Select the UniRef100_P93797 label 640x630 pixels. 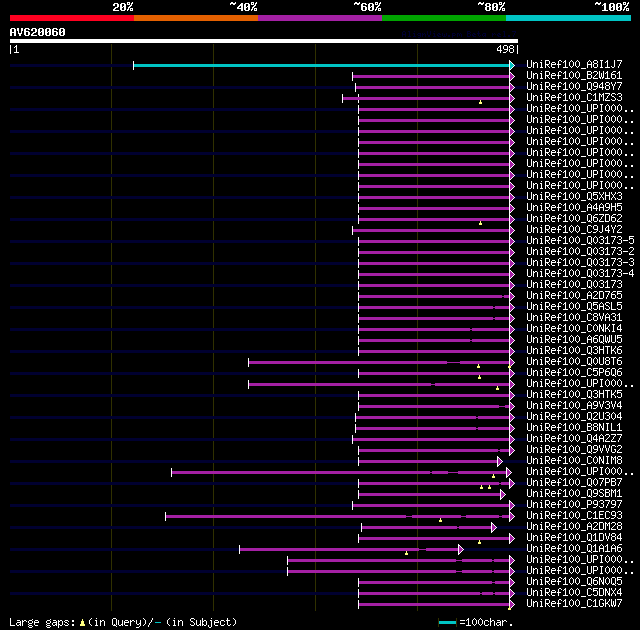pyautogui.click(x=574, y=505)
